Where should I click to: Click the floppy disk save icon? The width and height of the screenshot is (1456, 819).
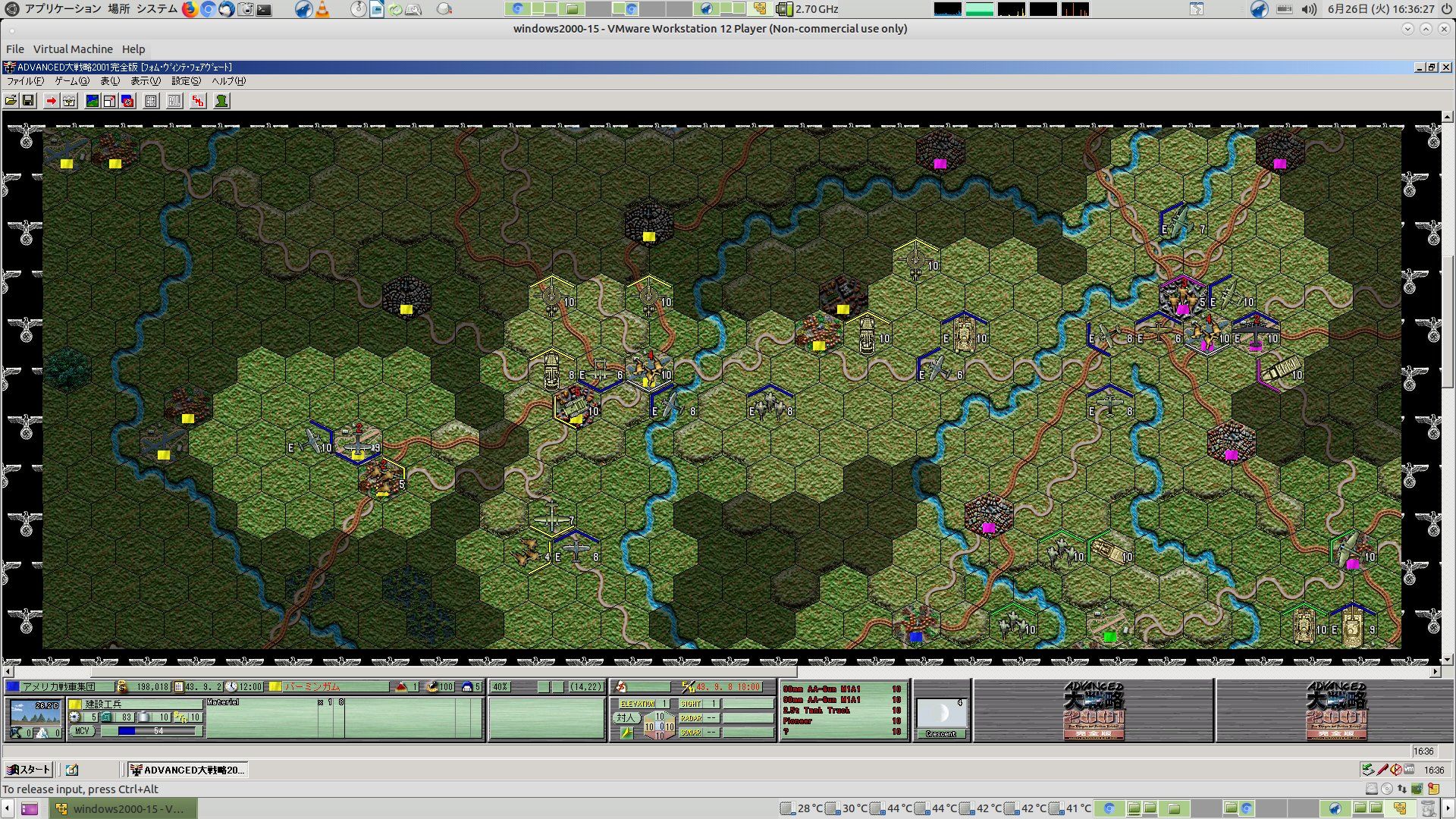(28, 101)
